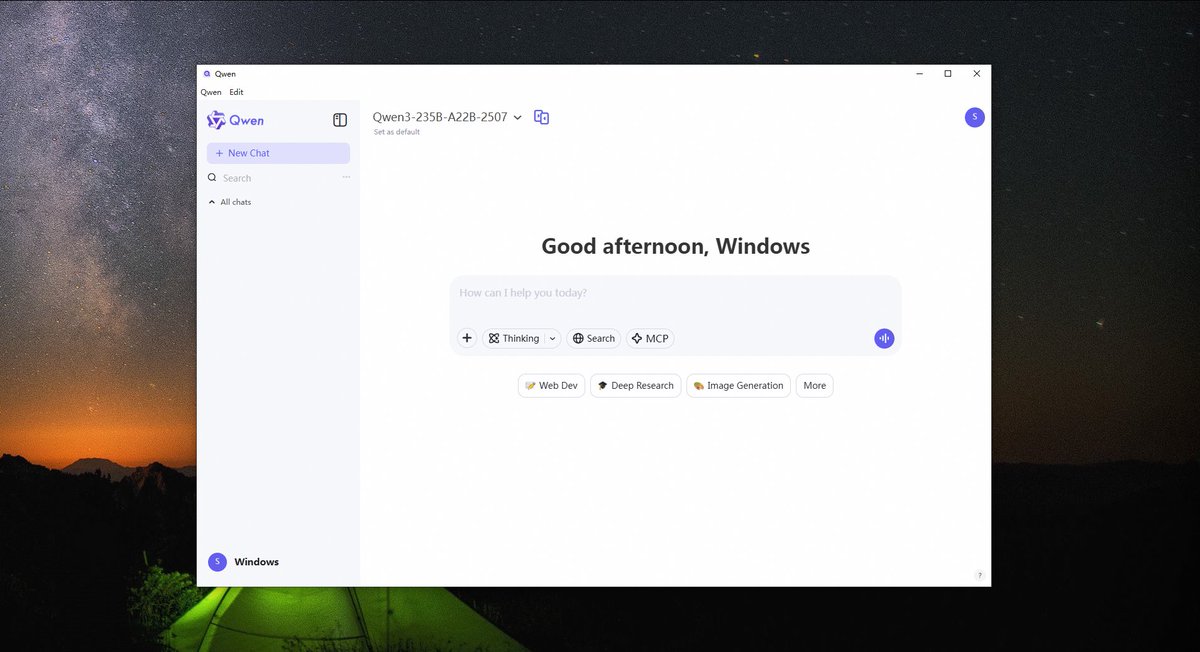Open the Windows user profile at sidebar bottom
The height and width of the screenshot is (652, 1200).
point(244,562)
